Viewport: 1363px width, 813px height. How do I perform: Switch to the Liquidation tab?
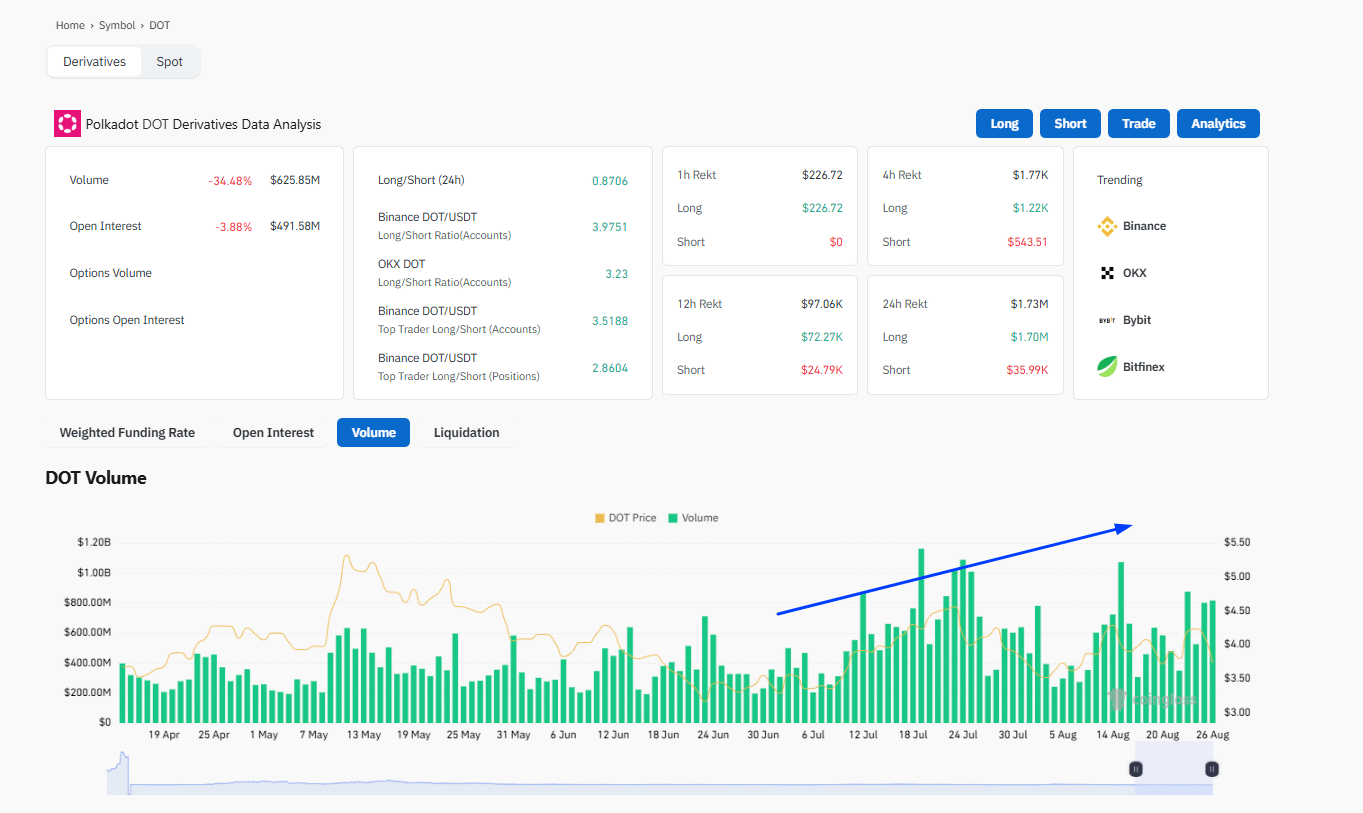click(x=466, y=432)
